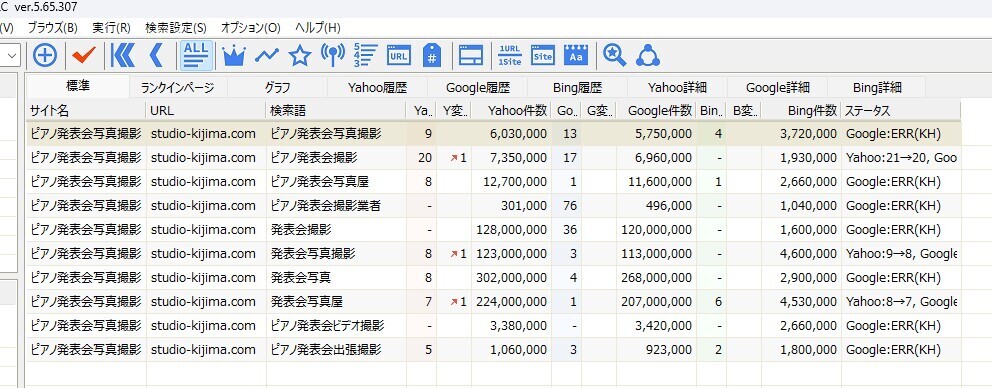
Task: Select the ピアノ発表会写真屋 keyword row
Action: tap(493, 182)
